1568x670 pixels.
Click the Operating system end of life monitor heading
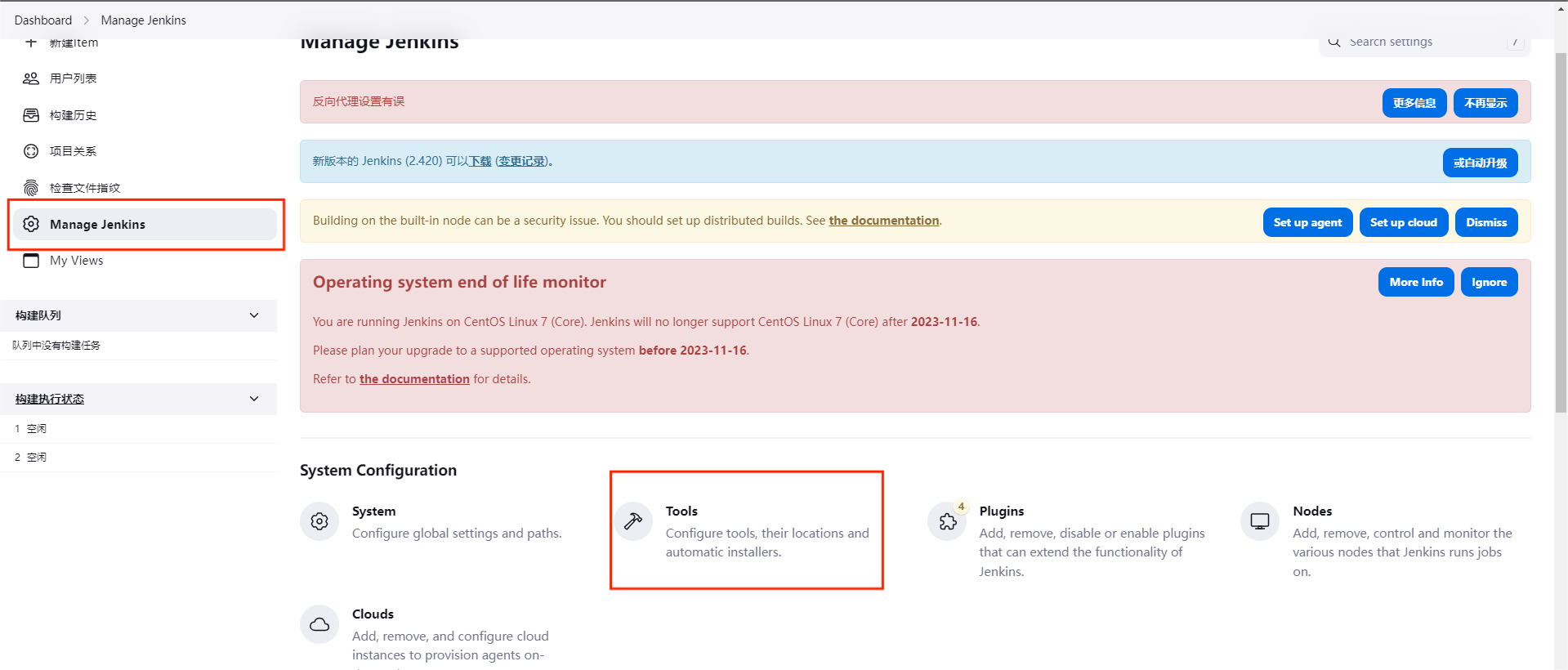pyautogui.click(x=459, y=282)
